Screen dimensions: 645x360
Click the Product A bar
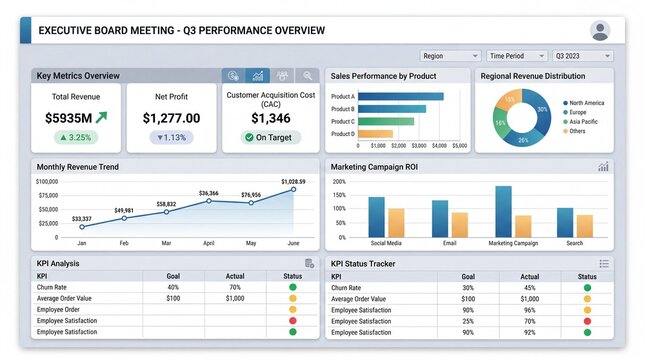click(401, 96)
